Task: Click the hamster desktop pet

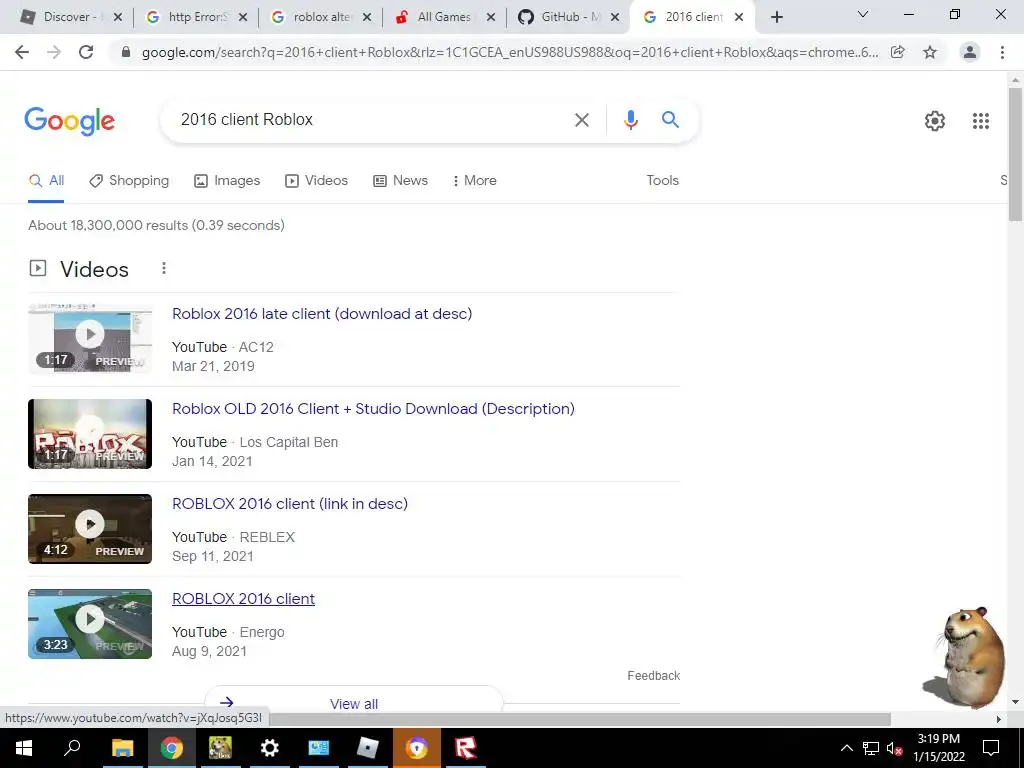Action: (965, 657)
